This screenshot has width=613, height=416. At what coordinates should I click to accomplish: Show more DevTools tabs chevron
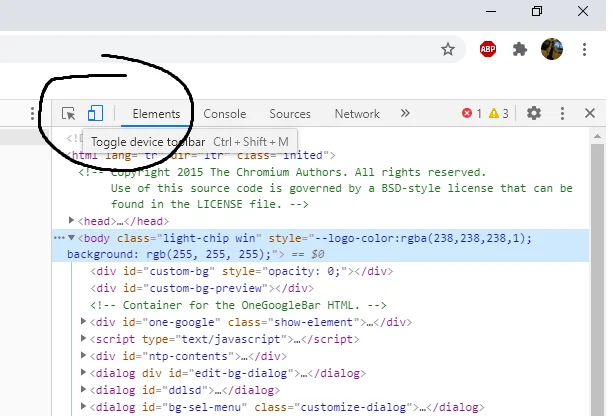coord(405,113)
